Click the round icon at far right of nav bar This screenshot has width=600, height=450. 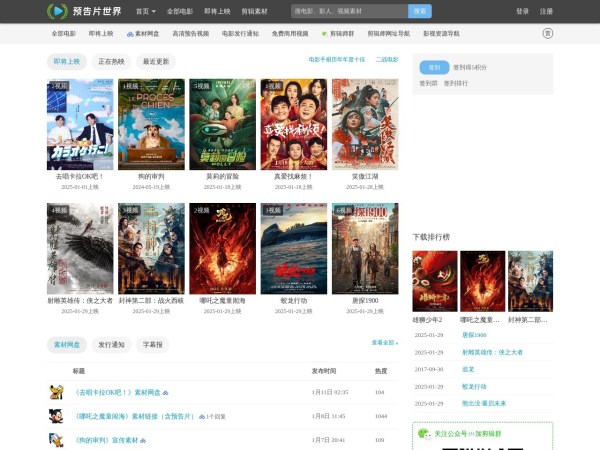547,33
